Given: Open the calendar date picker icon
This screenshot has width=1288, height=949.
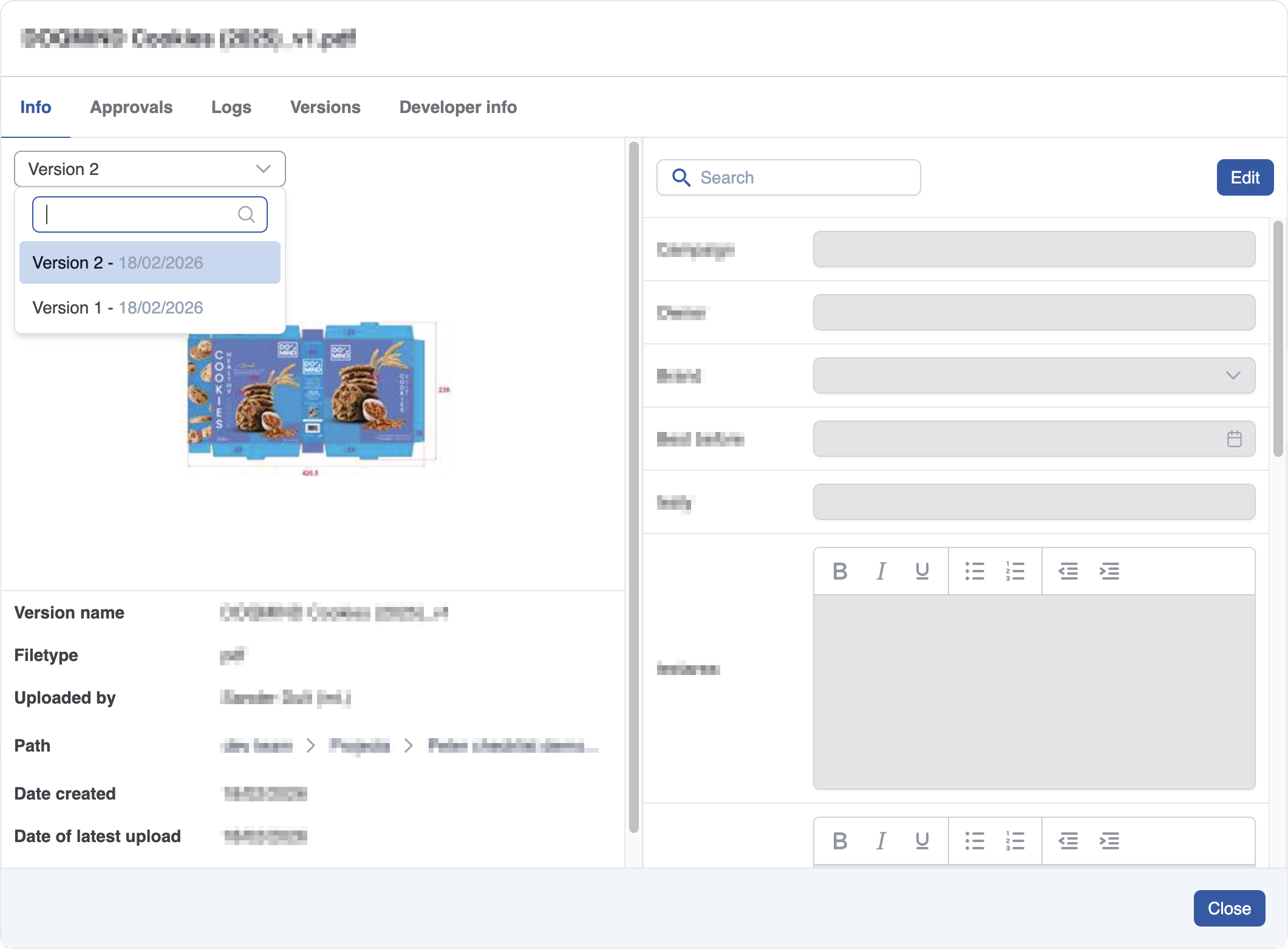Looking at the screenshot, I should coord(1234,439).
